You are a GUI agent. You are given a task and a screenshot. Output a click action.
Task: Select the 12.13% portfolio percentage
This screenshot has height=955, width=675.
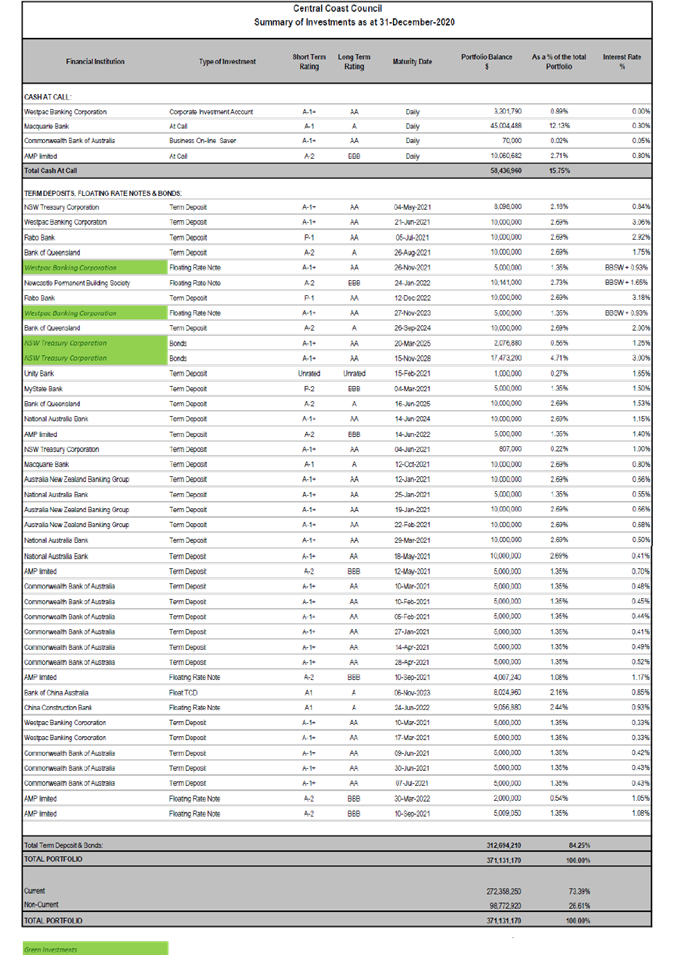(x=559, y=126)
